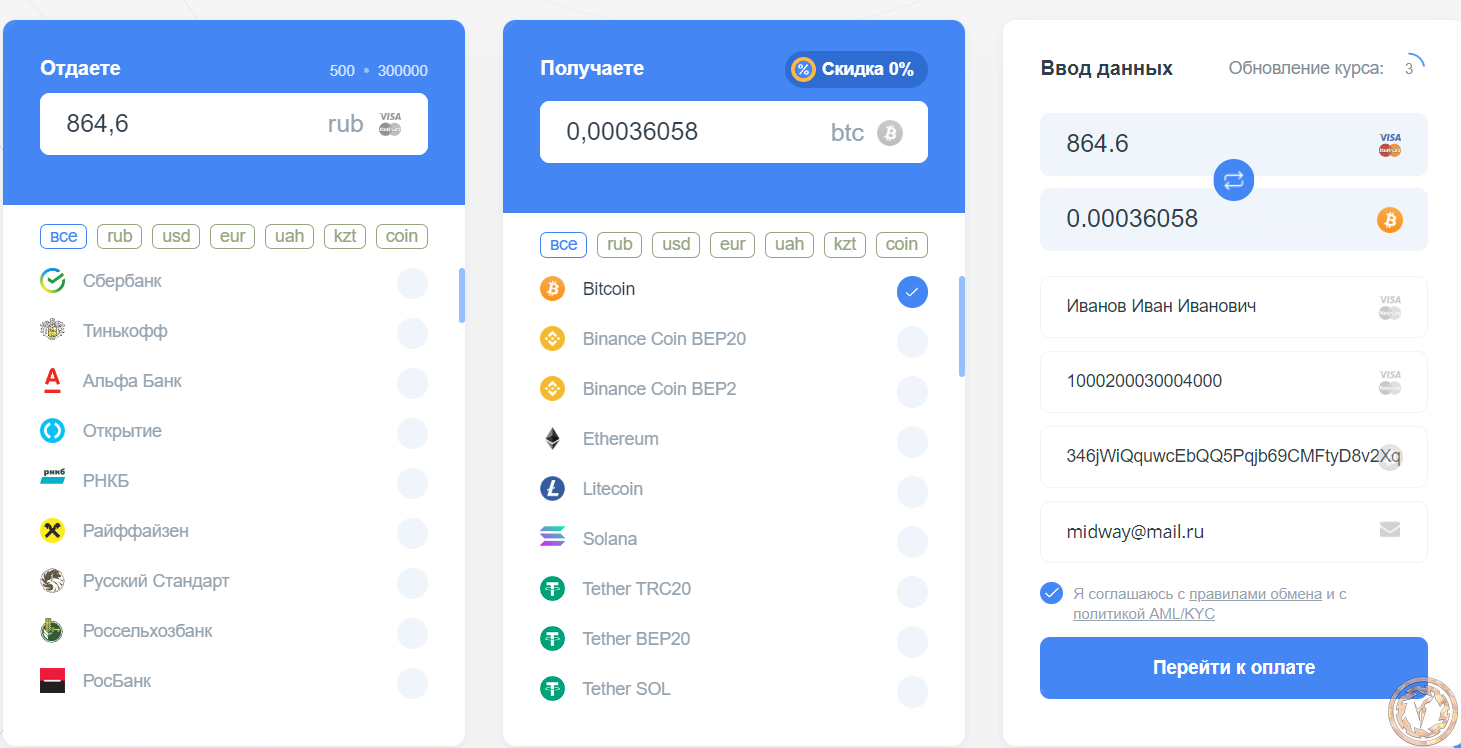The height and width of the screenshot is (748, 1461).
Task: Select Solana radio button
Action: (x=912, y=542)
